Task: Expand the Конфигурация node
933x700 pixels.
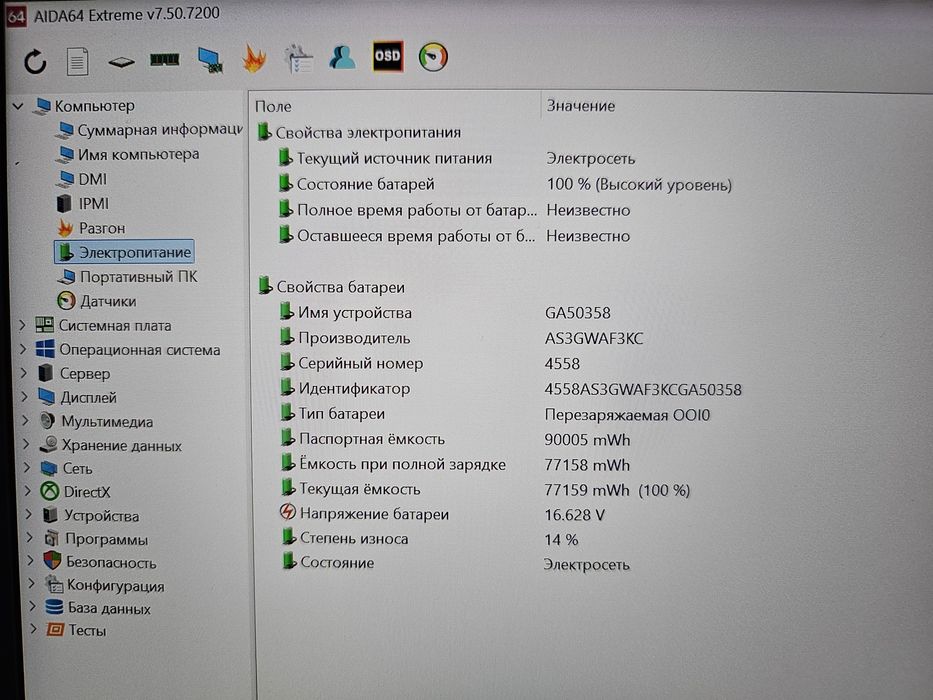Action: click(x=32, y=584)
